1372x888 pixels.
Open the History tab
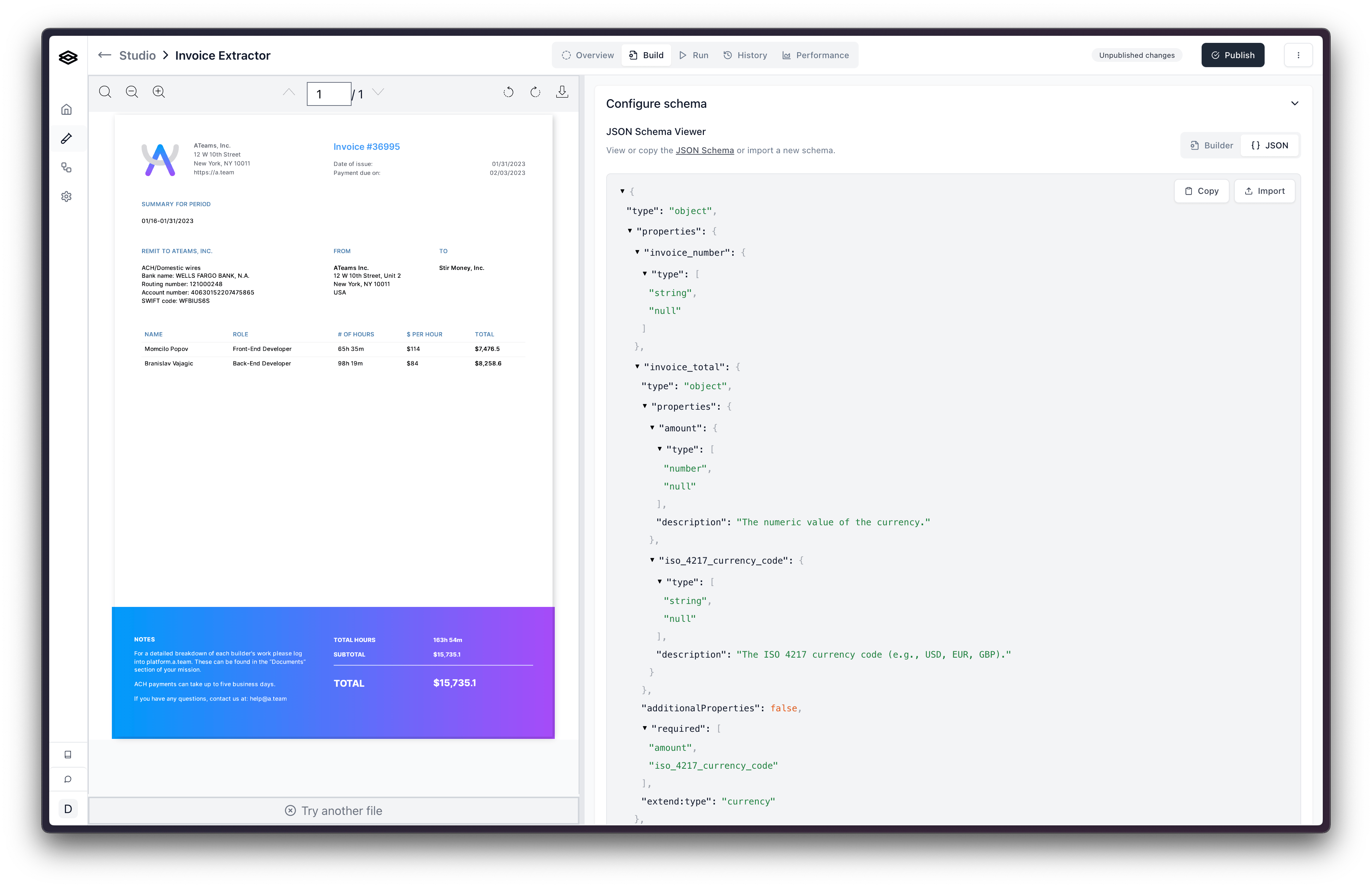click(745, 55)
